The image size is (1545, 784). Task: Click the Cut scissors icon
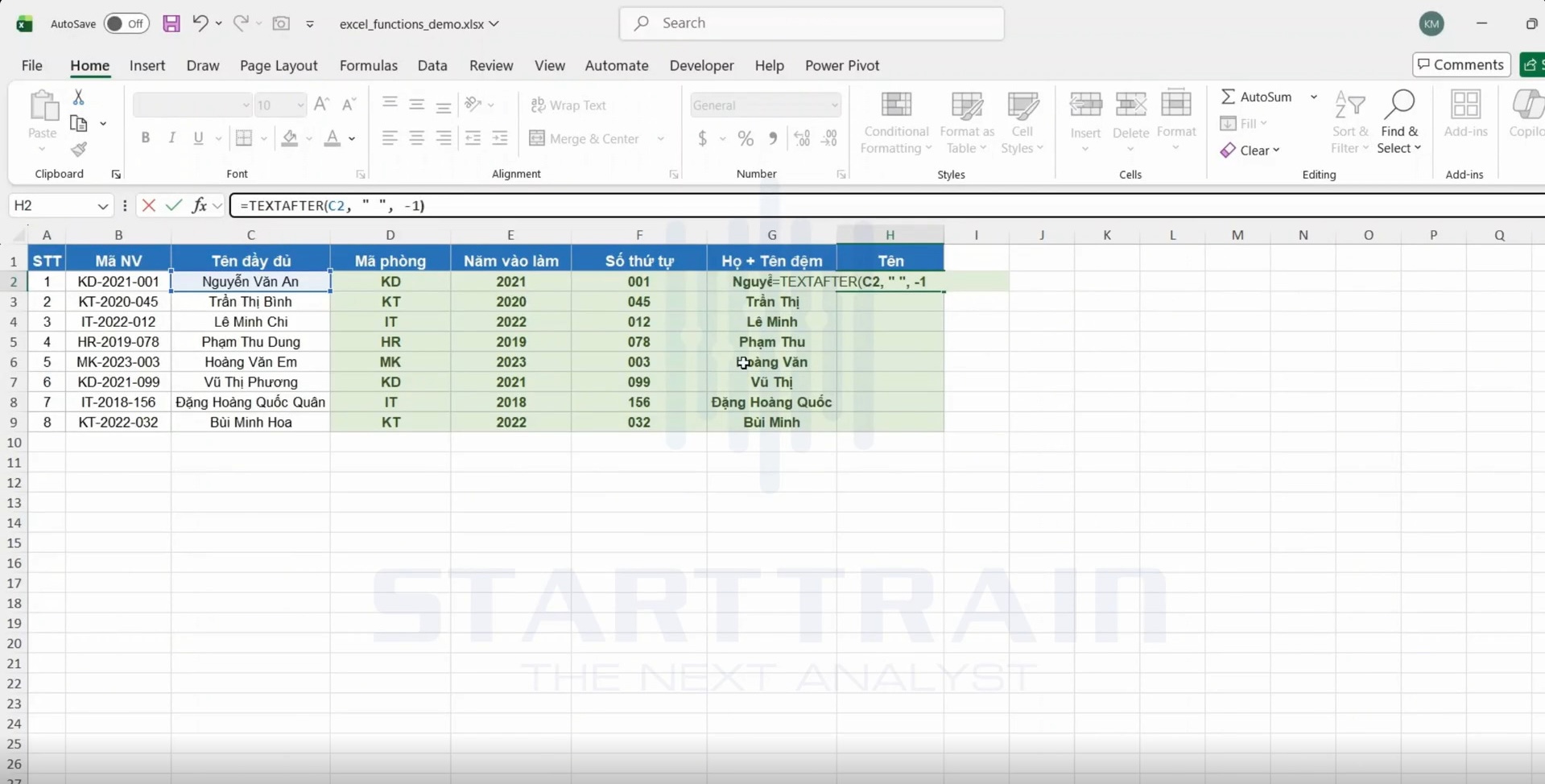pyautogui.click(x=78, y=97)
